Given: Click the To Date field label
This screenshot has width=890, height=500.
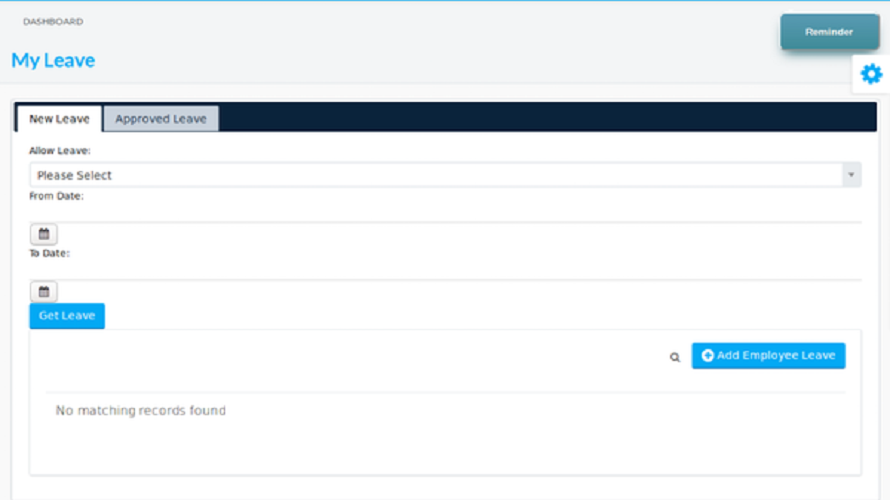Looking at the screenshot, I should click(49, 253).
